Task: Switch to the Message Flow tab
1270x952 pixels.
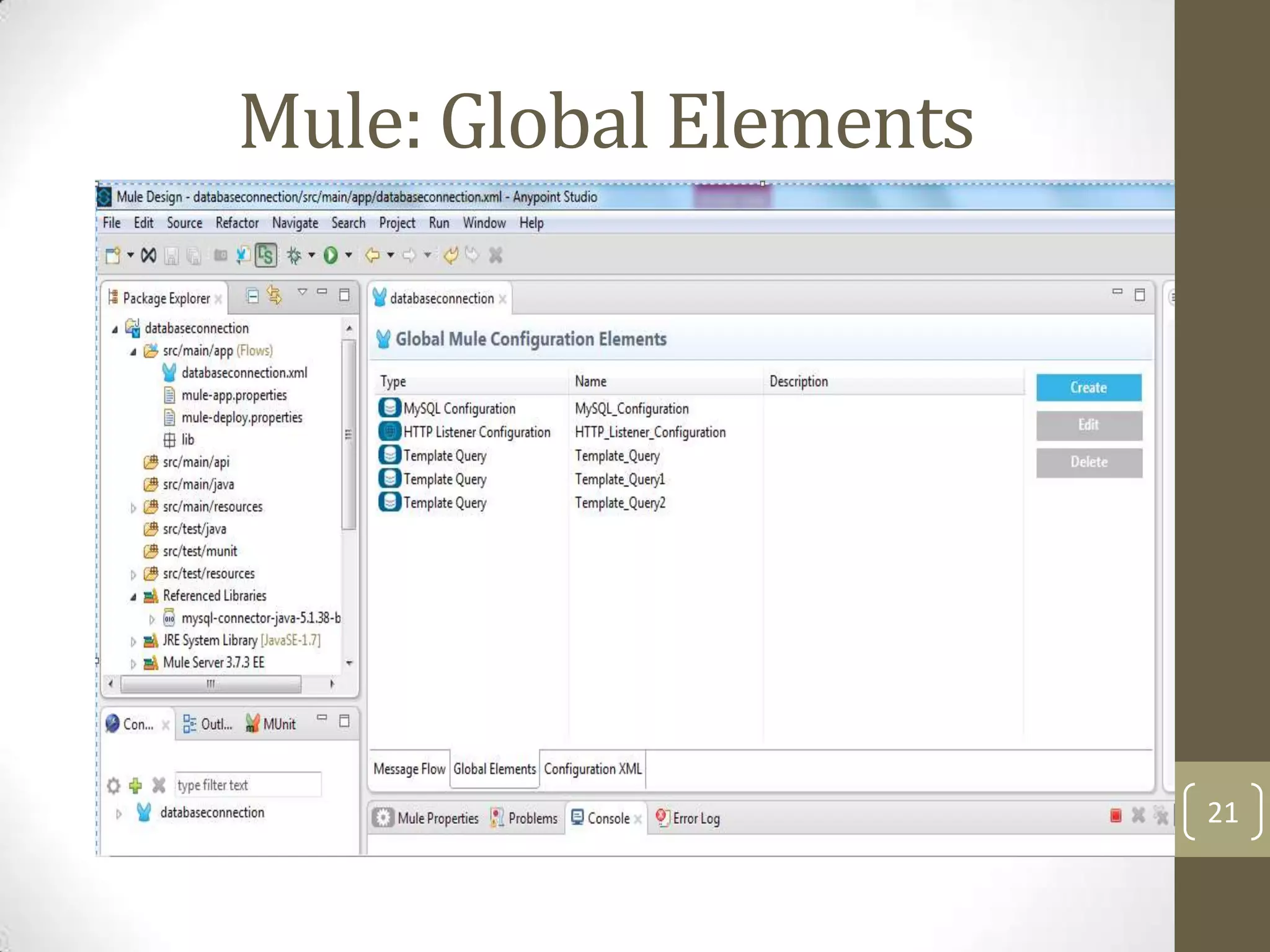Action: click(409, 769)
